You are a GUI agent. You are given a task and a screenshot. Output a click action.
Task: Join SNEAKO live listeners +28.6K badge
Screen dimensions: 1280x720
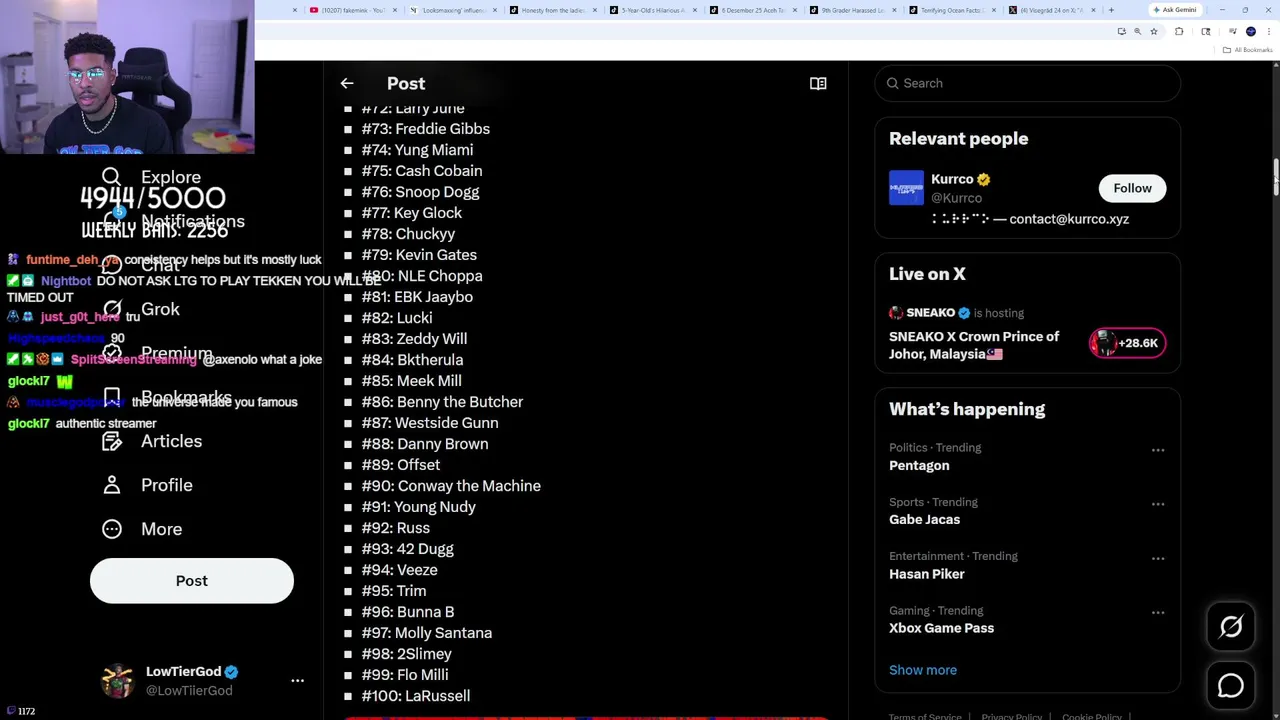(x=1127, y=343)
